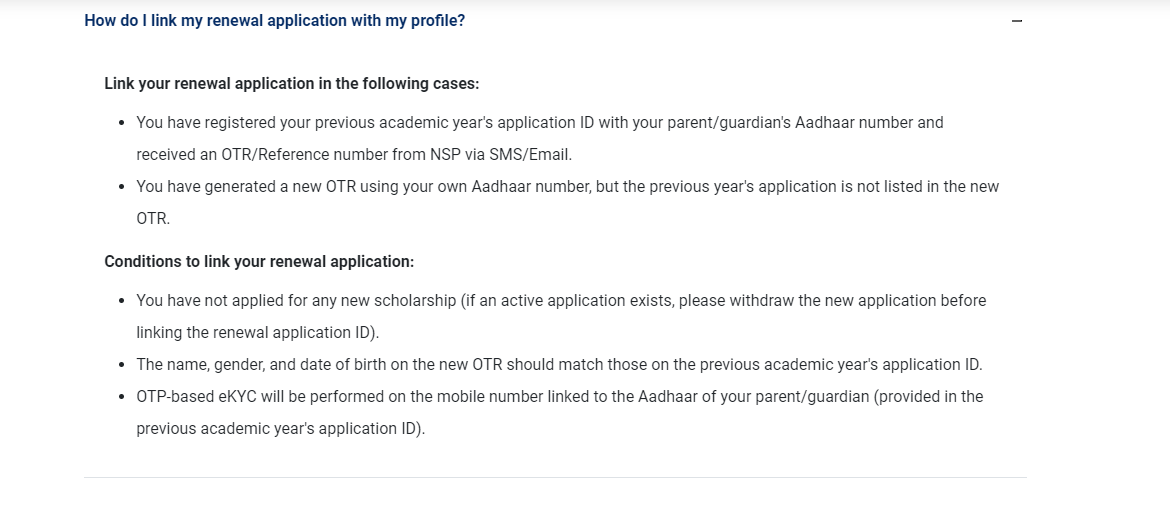This screenshot has height=505, width=1170.
Task: Click 'Conditions to link your renewal application' heading
Action: (259, 261)
